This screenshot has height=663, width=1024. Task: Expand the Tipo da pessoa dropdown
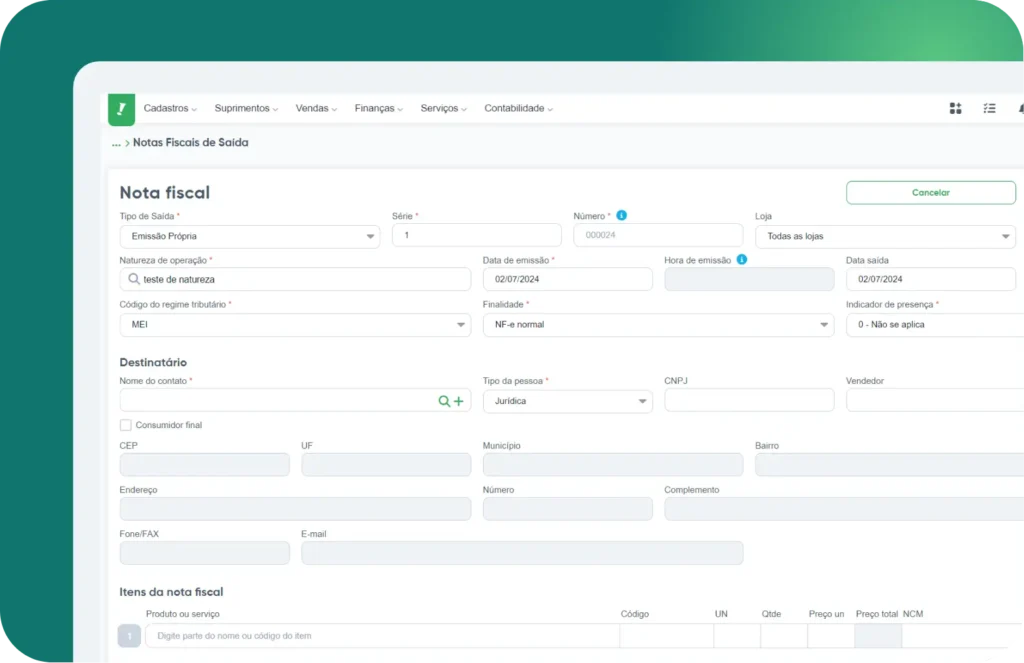[x=567, y=401]
